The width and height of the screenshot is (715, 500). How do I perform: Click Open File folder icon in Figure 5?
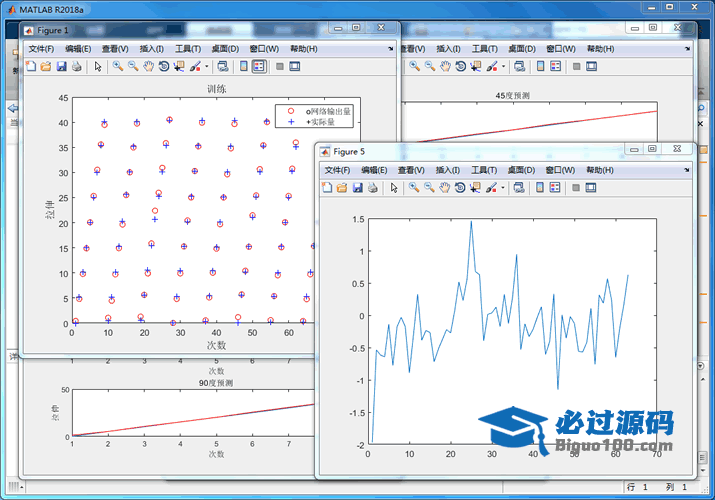click(x=342, y=188)
